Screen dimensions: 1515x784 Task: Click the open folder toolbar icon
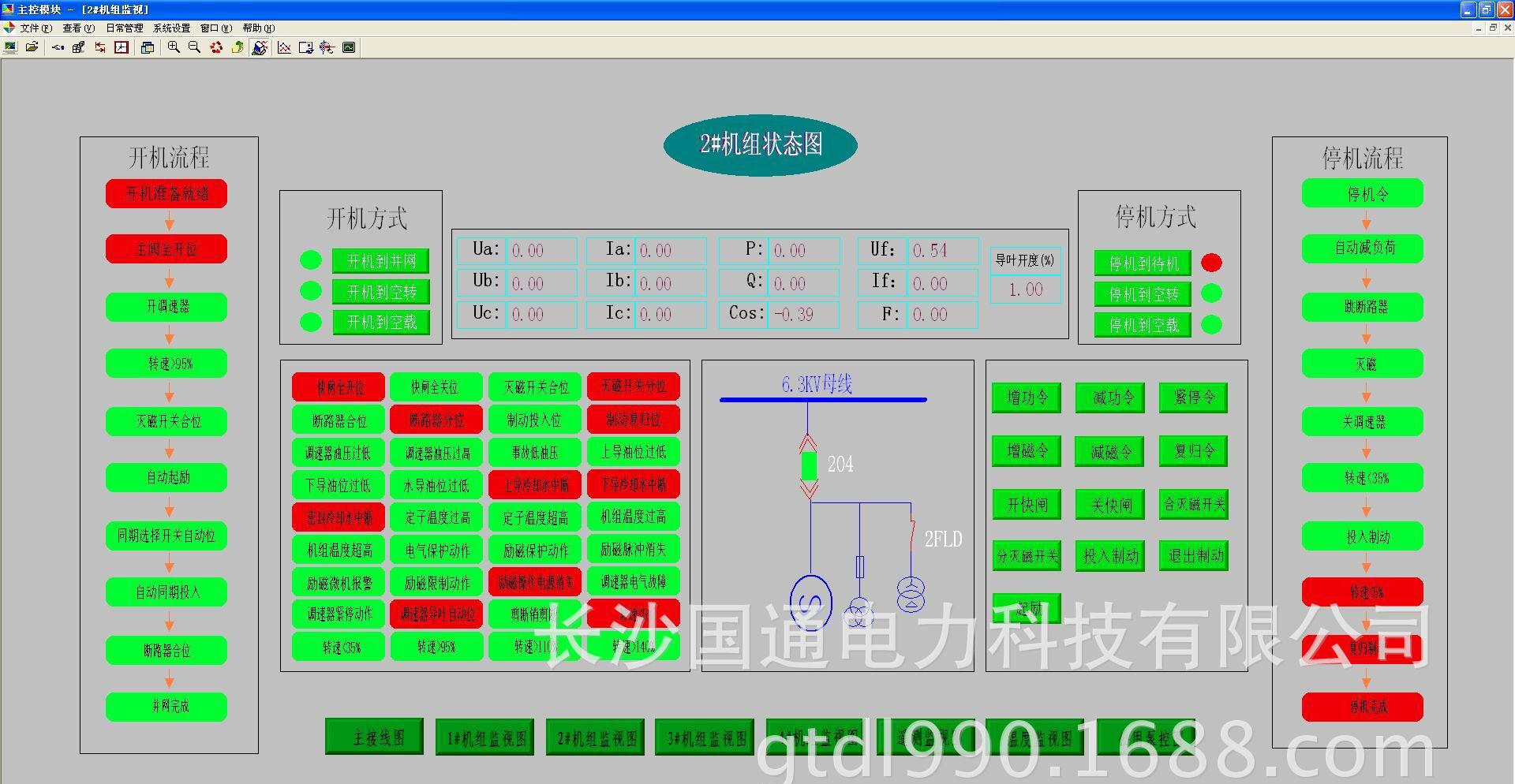pos(32,47)
